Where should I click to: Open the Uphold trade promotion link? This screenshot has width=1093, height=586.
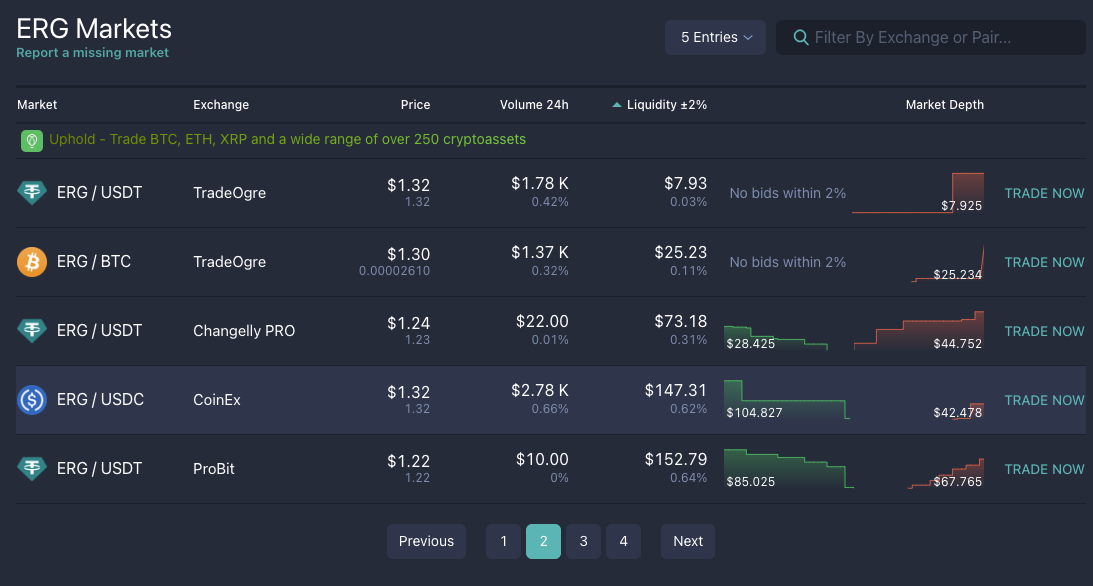point(287,139)
